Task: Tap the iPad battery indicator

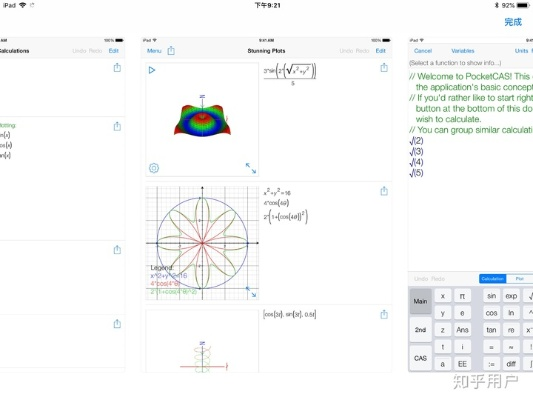Action: [523, 5]
